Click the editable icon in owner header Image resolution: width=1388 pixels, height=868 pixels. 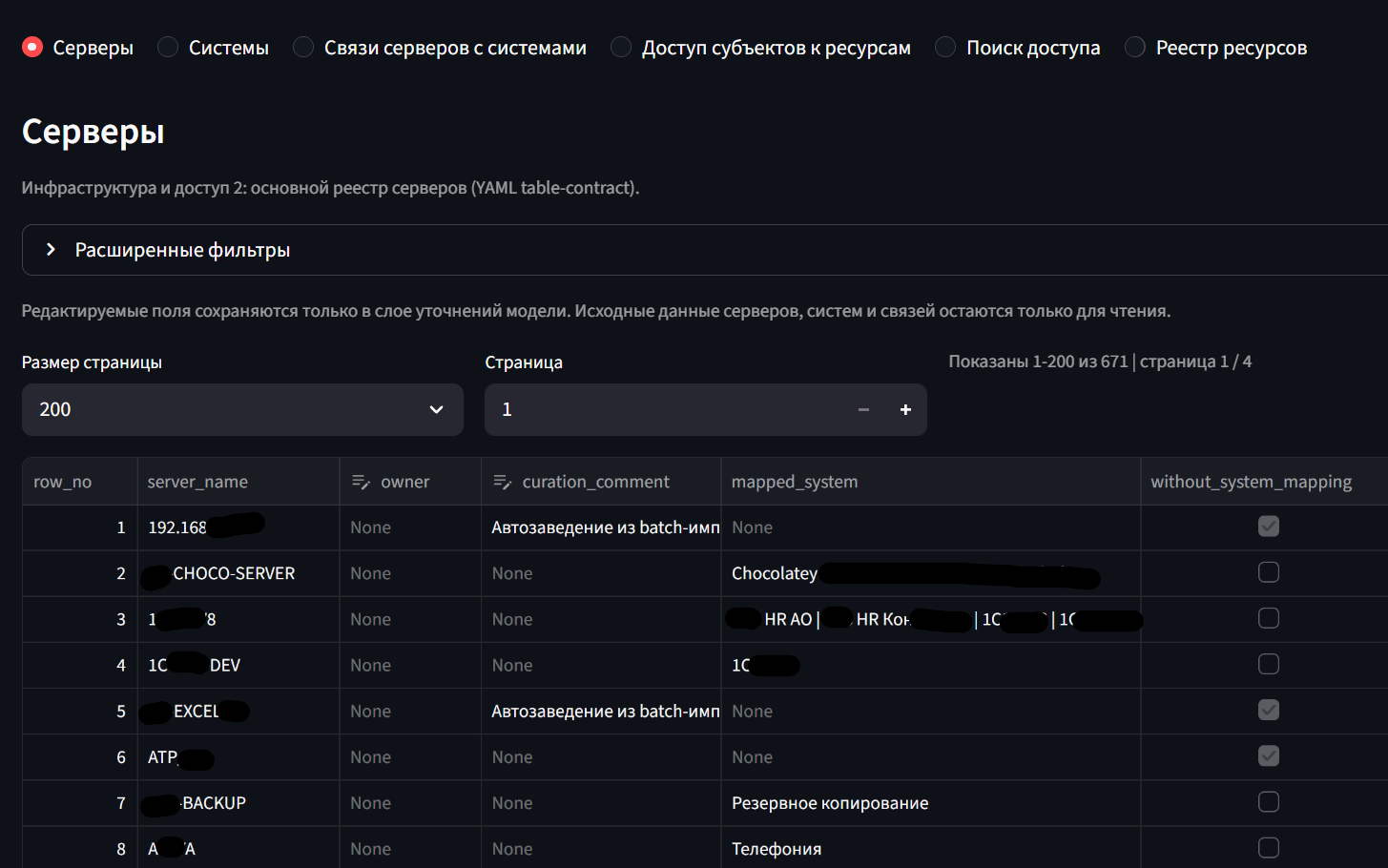(x=361, y=482)
